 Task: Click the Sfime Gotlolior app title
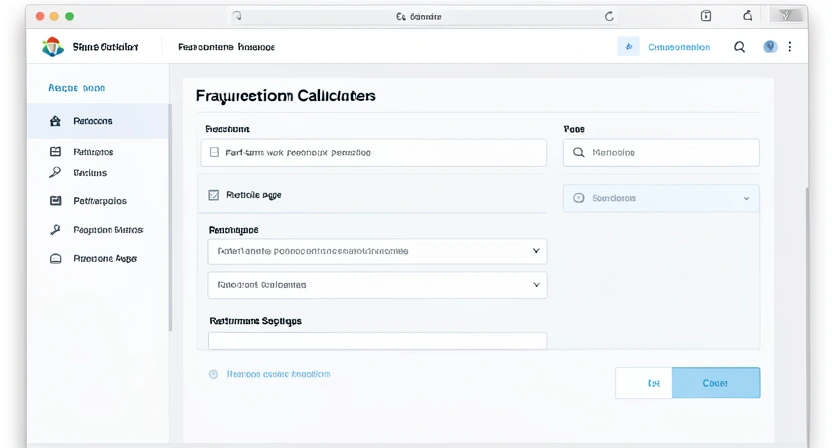[106, 47]
